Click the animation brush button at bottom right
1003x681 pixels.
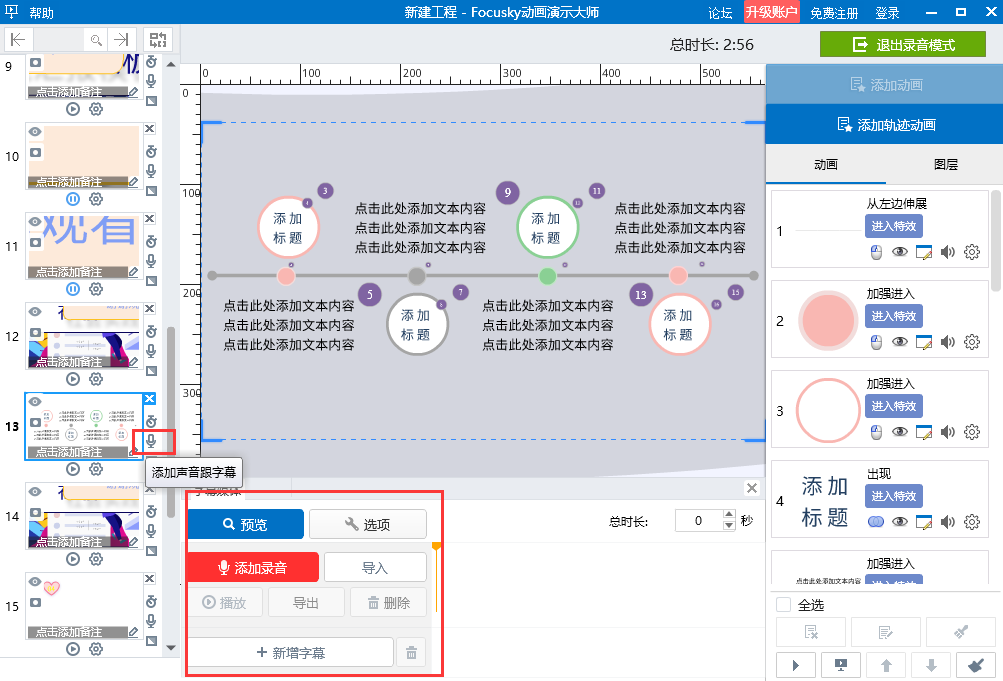975,666
